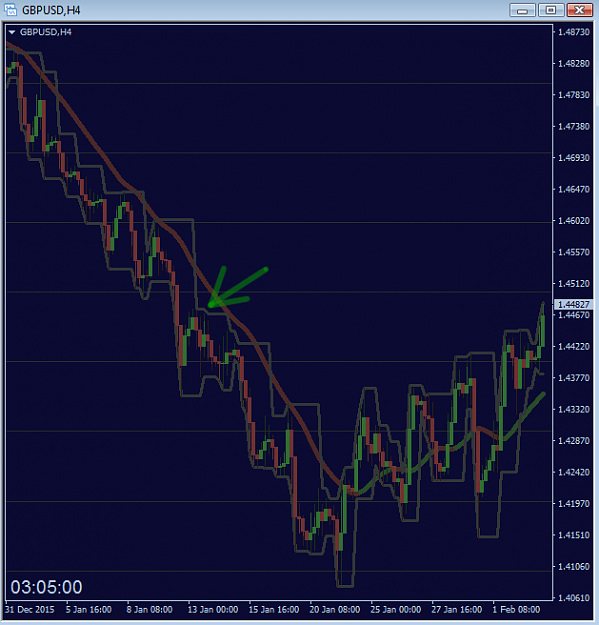The height and width of the screenshot is (625, 599).
Task: Maximize the GBPUSD,H4 chart window
Action: click(551, 10)
